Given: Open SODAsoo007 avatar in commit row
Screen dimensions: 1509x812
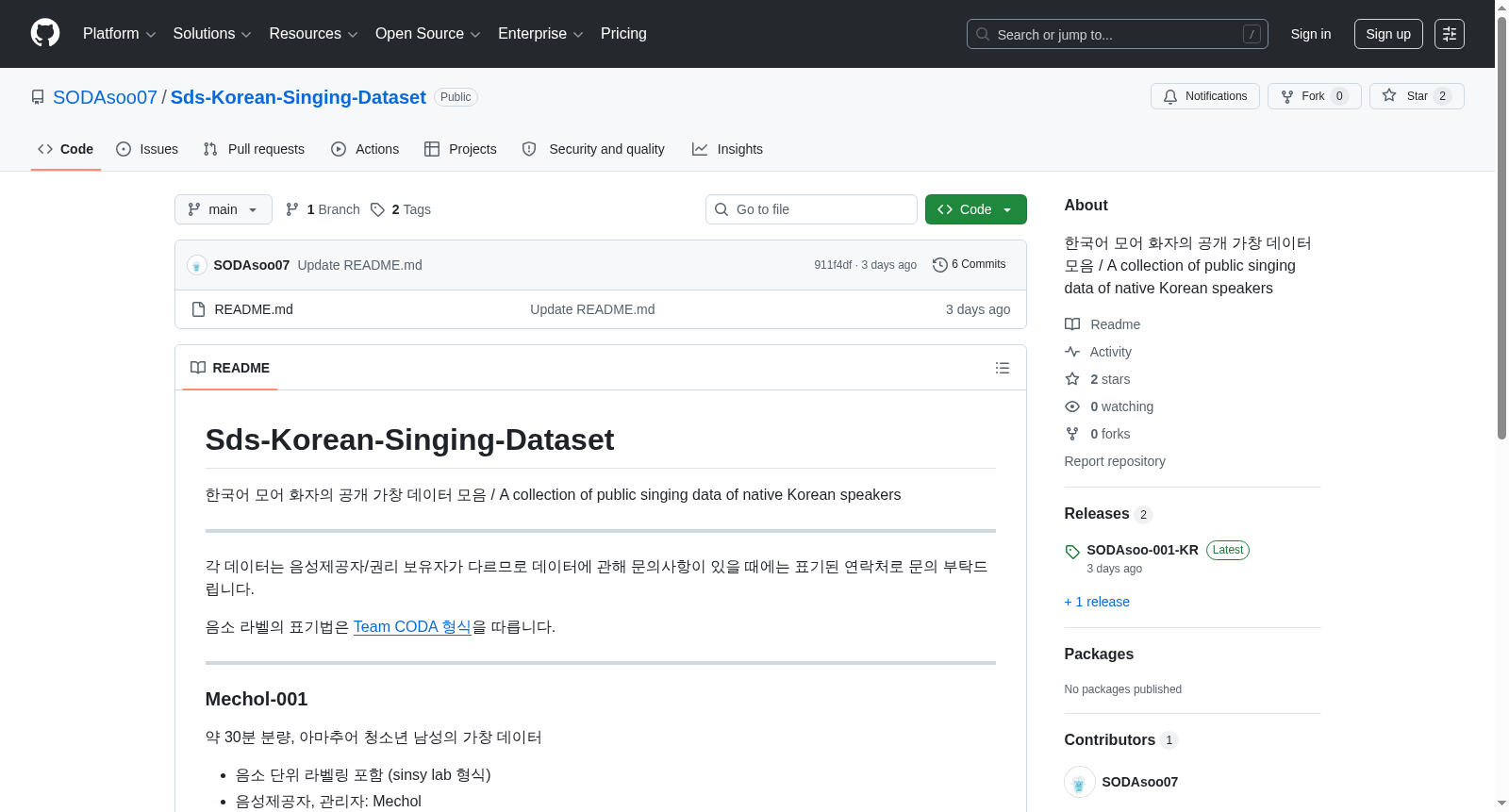Looking at the screenshot, I should [x=197, y=265].
